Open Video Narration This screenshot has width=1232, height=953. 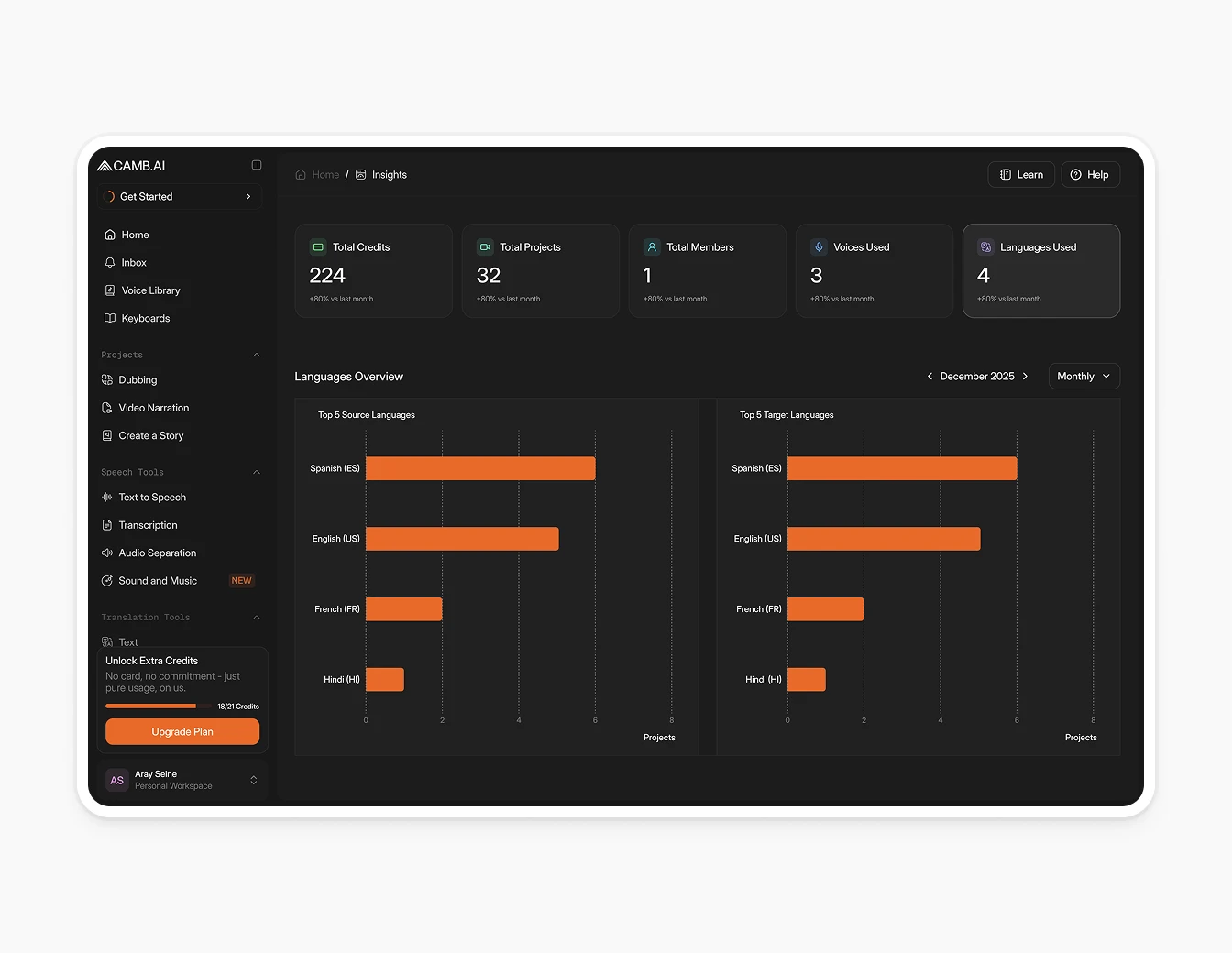(154, 407)
